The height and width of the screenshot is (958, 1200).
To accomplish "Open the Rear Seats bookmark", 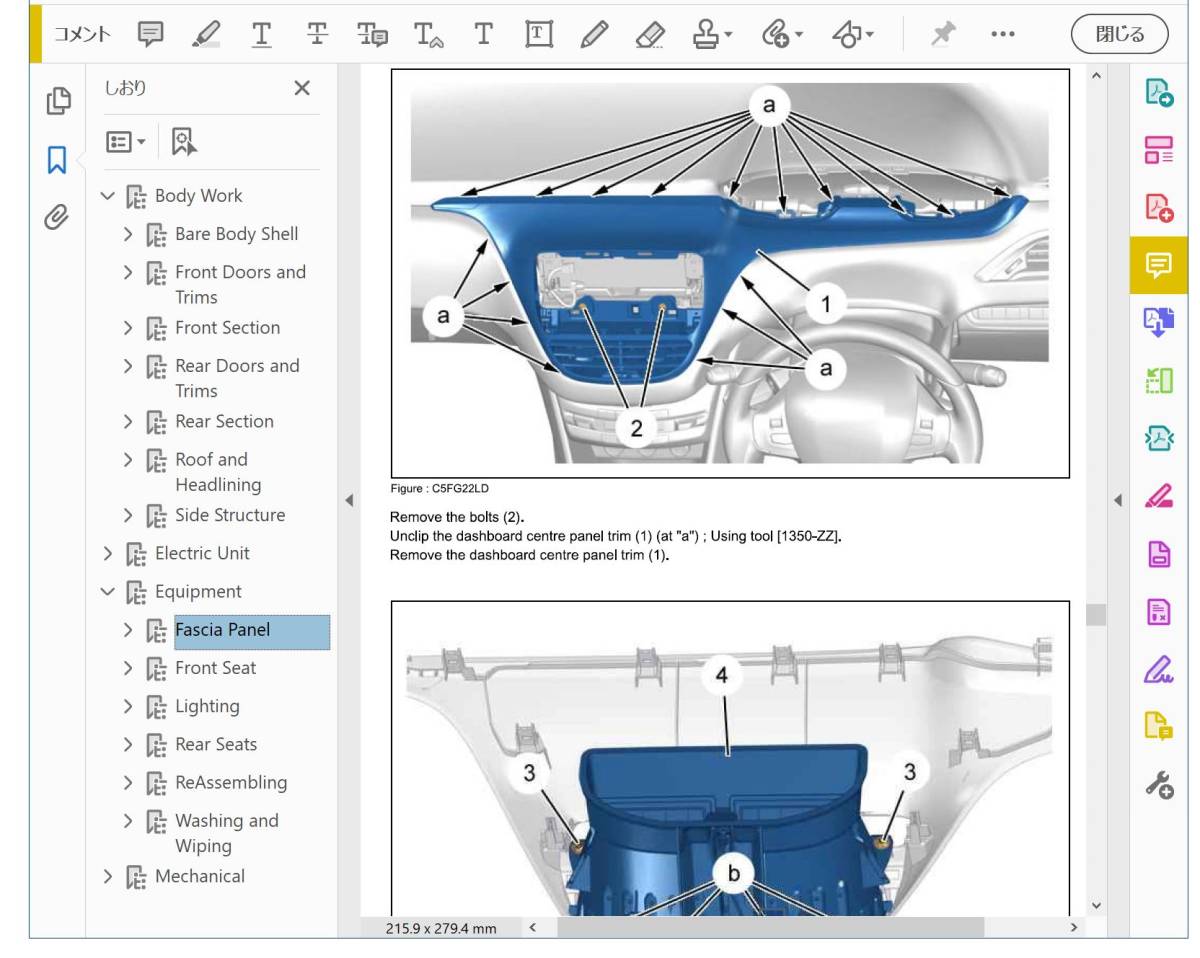I will point(216,744).
